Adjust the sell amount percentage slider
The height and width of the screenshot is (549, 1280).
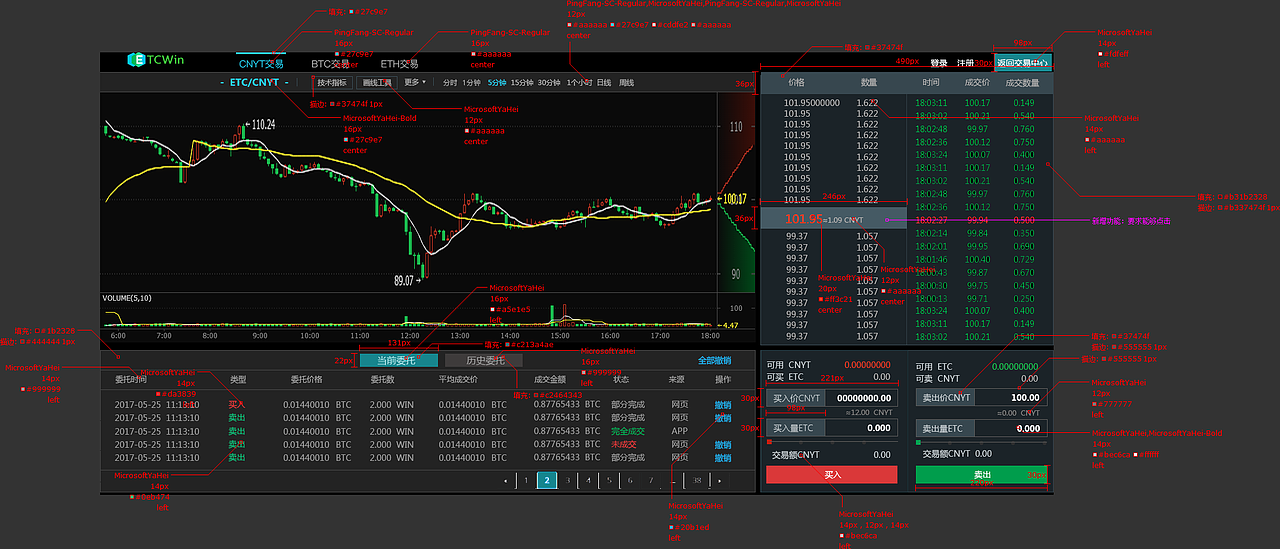981,441
